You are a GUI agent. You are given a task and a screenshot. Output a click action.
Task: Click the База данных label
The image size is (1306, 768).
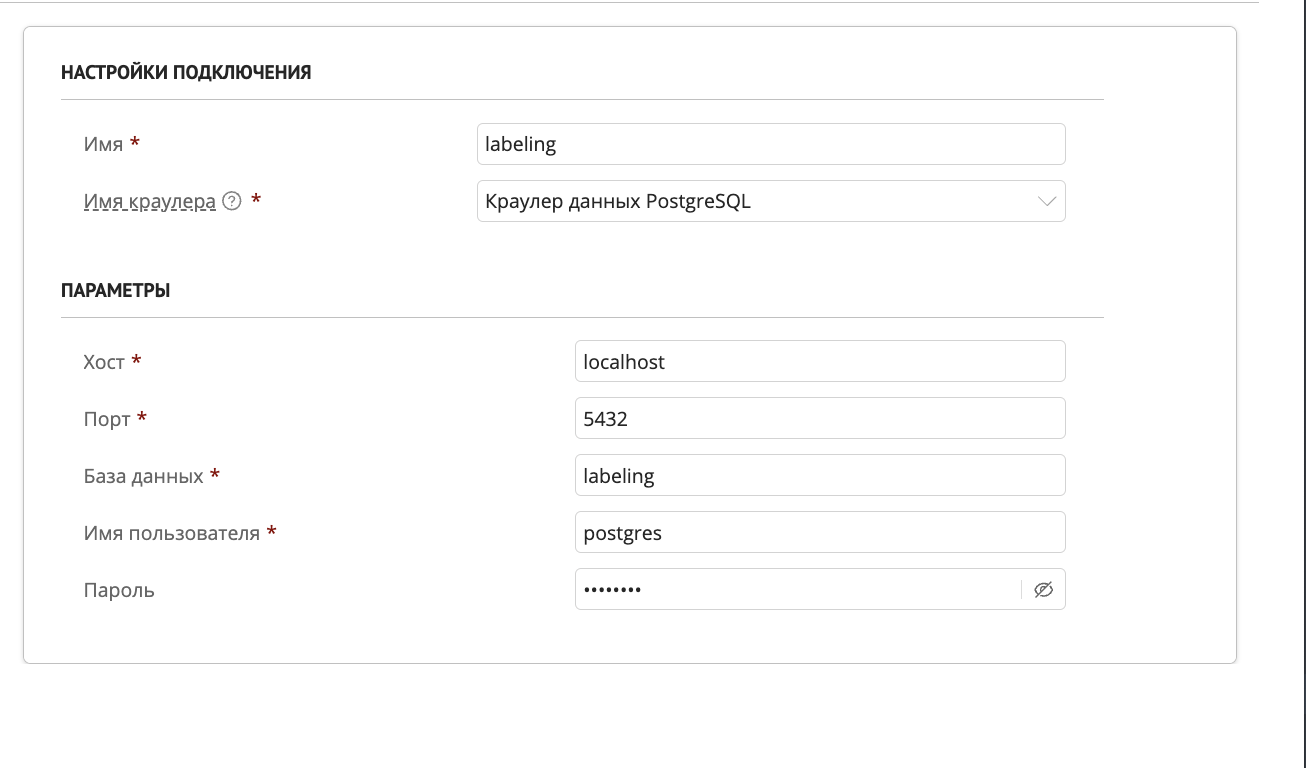(x=144, y=476)
